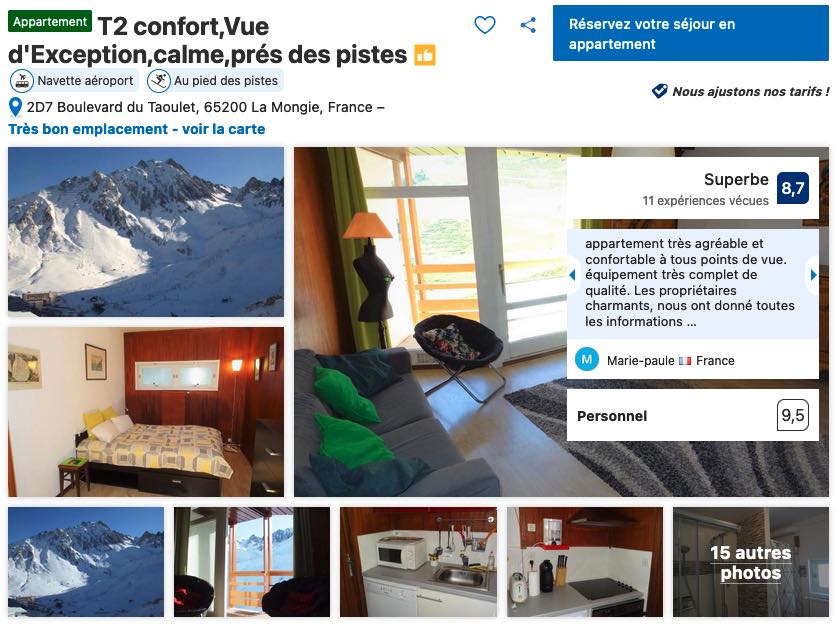
Task: Open Nous ajustons nos tarifs link
Action: pyautogui.click(x=751, y=91)
